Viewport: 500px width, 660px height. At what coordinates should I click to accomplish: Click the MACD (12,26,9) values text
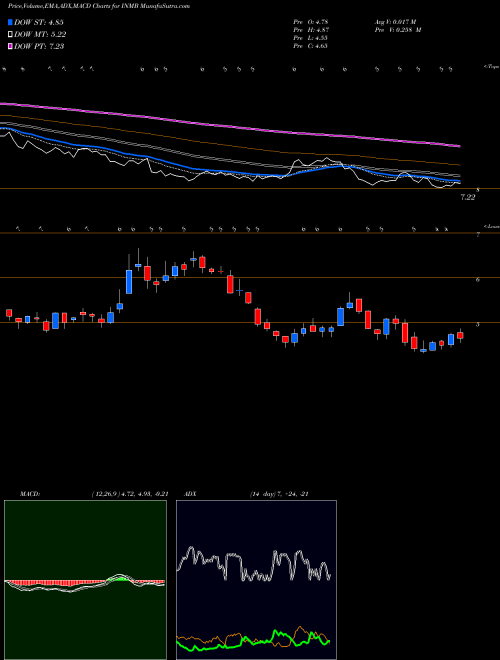pyautogui.click(x=130, y=494)
